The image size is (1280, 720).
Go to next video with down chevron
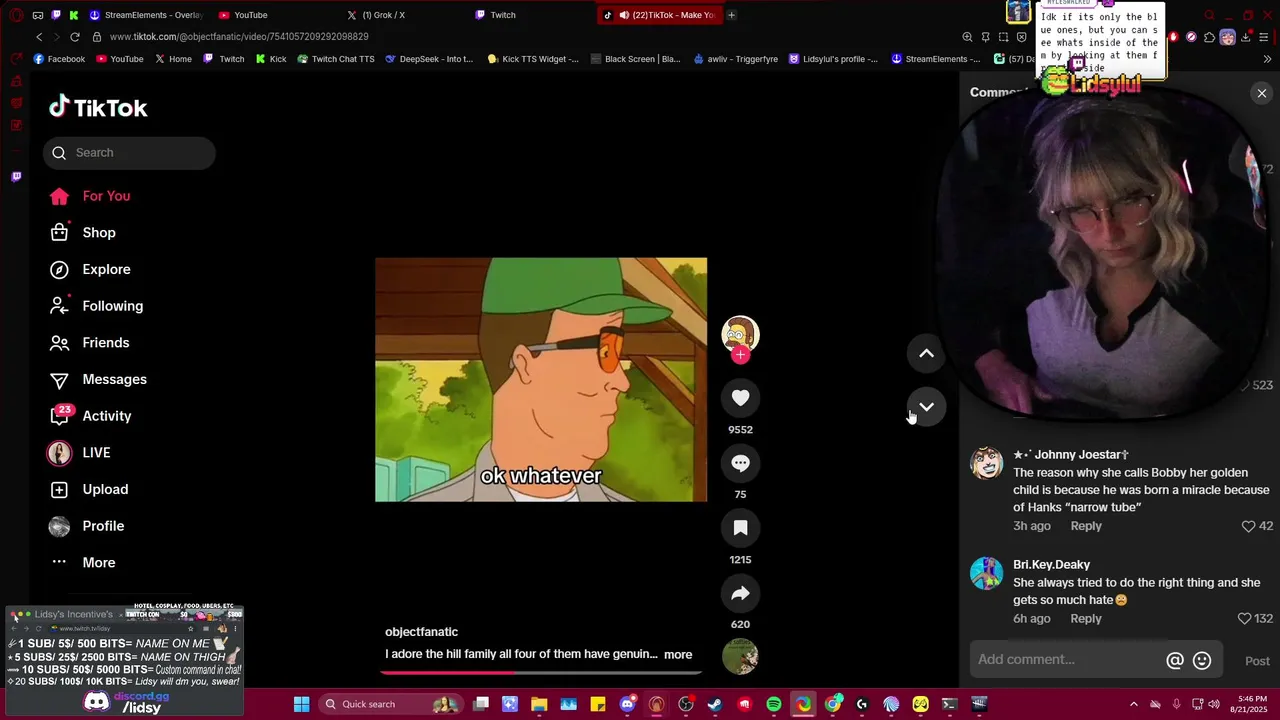pyautogui.click(x=926, y=407)
